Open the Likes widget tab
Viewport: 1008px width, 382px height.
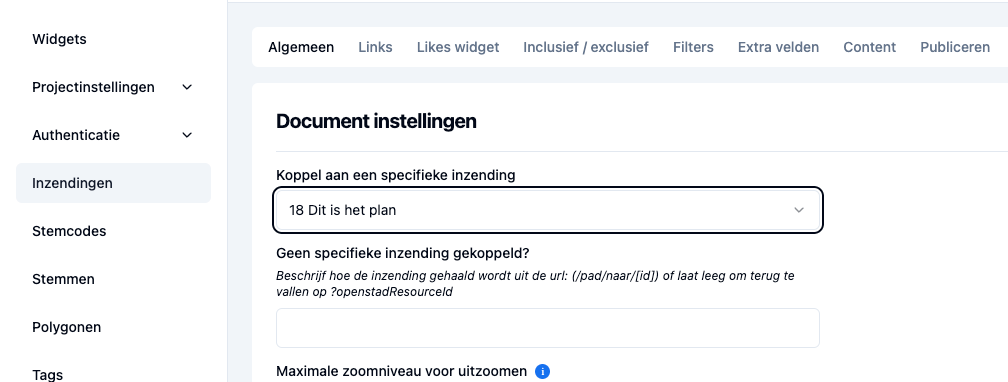click(x=458, y=47)
